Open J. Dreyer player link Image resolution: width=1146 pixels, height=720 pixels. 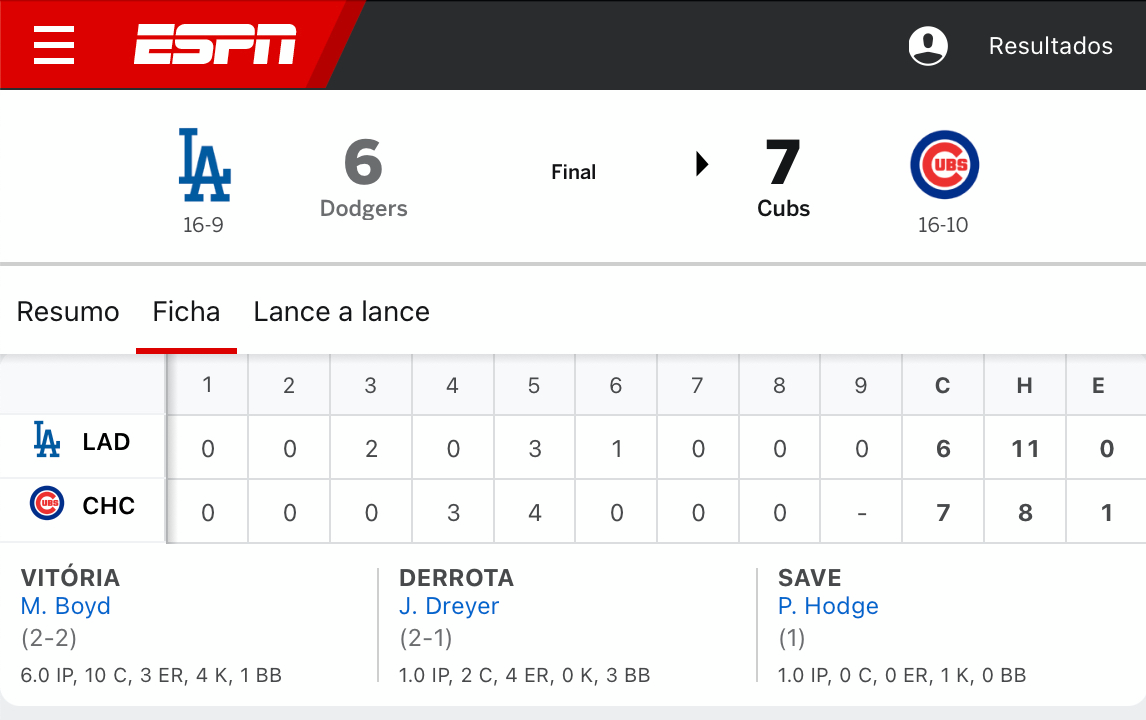coord(449,606)
